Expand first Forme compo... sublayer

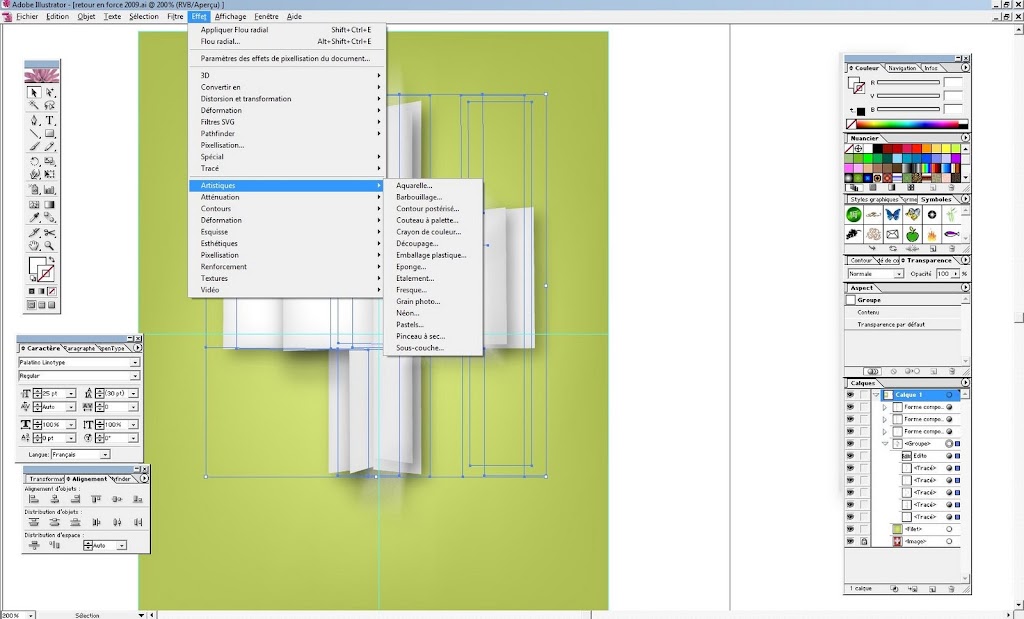[x=886, y=407]
